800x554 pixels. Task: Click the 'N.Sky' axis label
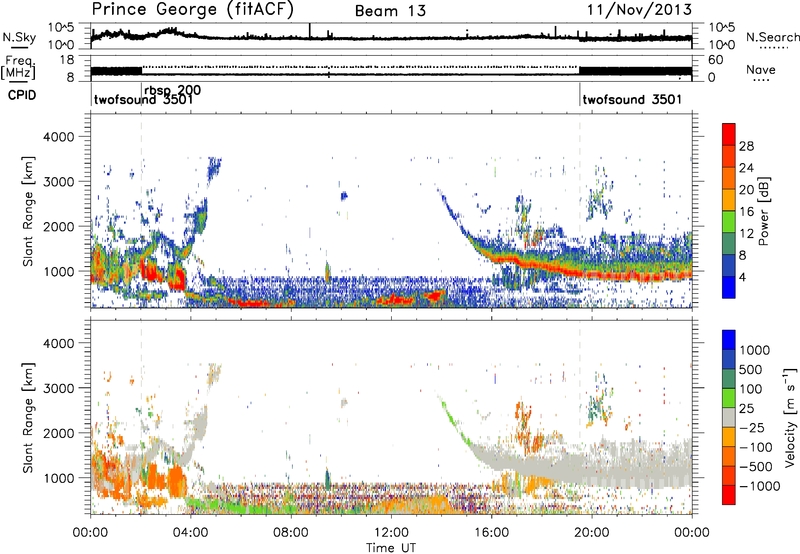pyautogui.click(x=19, y=37)
